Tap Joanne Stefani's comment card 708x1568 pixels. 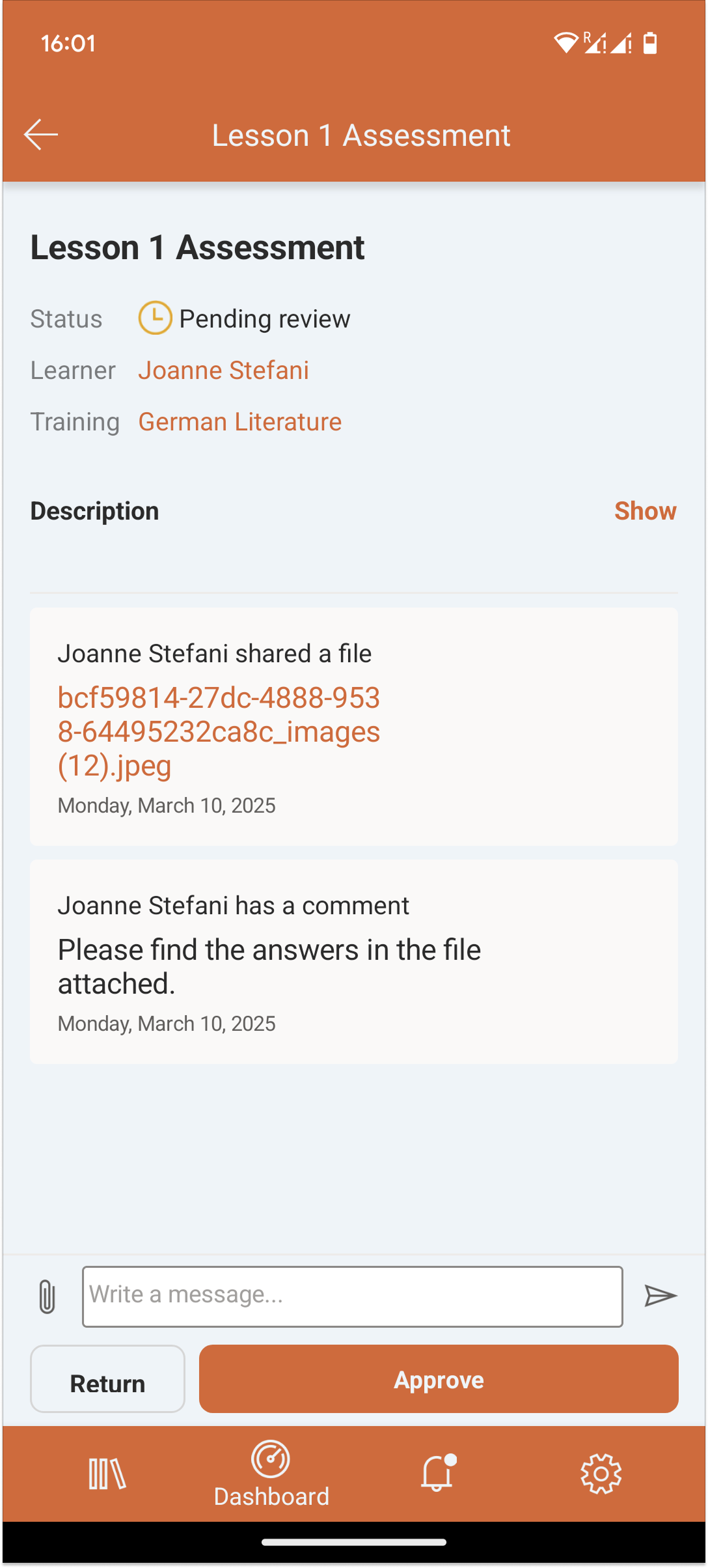(x=353, y=961)
